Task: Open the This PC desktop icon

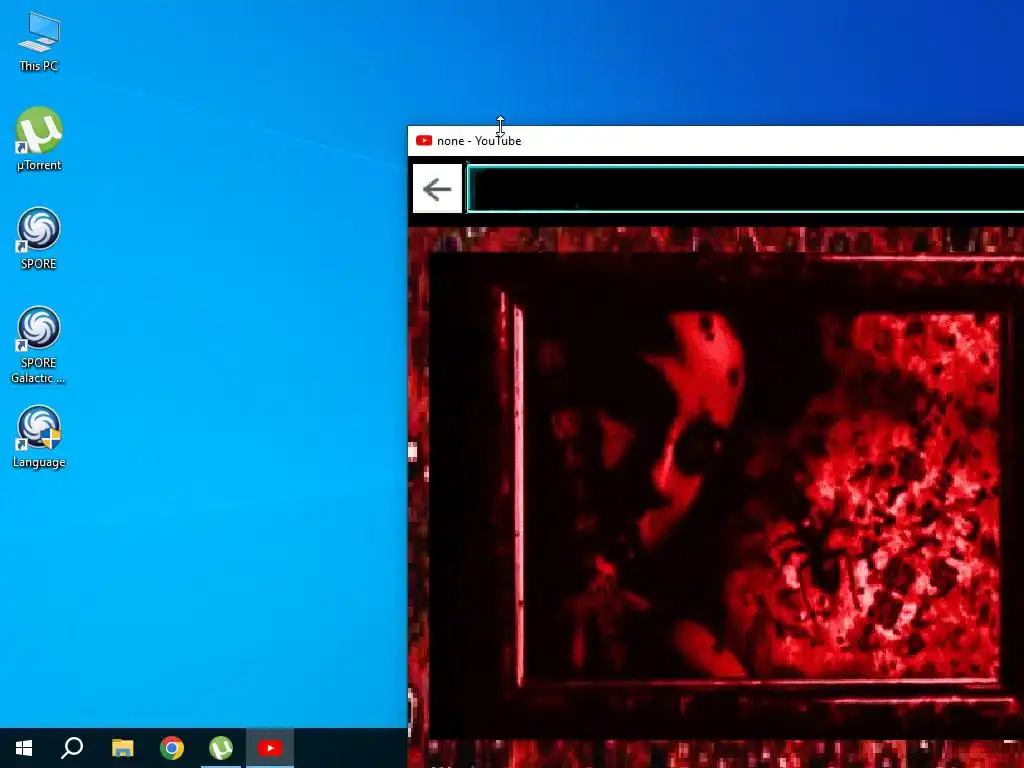Action: click(39, 41)
